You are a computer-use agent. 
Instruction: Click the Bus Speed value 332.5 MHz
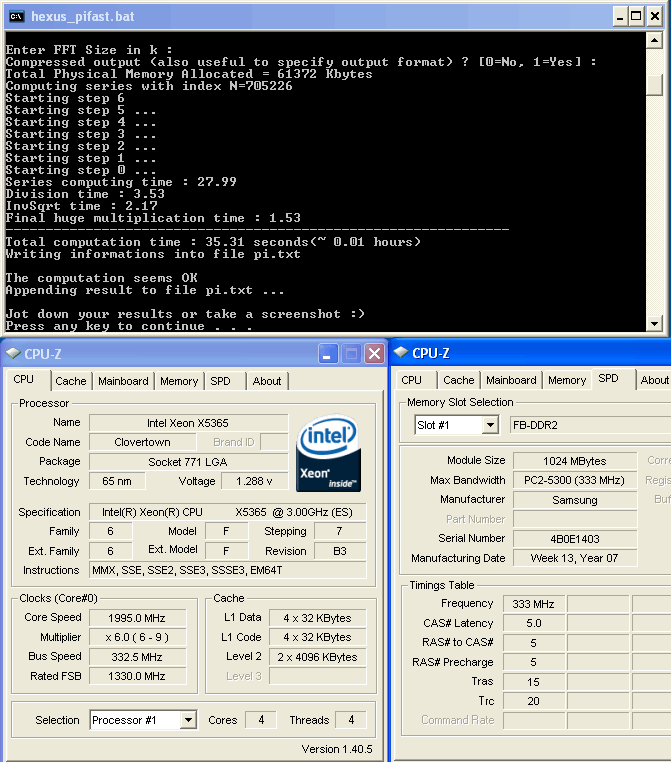click(x=137, y=657)
